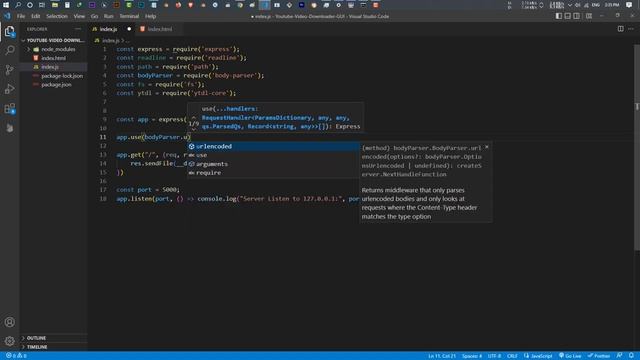The width and height of the screenshot is (640, 360).
Task: Click the VS Code logo icon
Action: click(x=7, y=16)
